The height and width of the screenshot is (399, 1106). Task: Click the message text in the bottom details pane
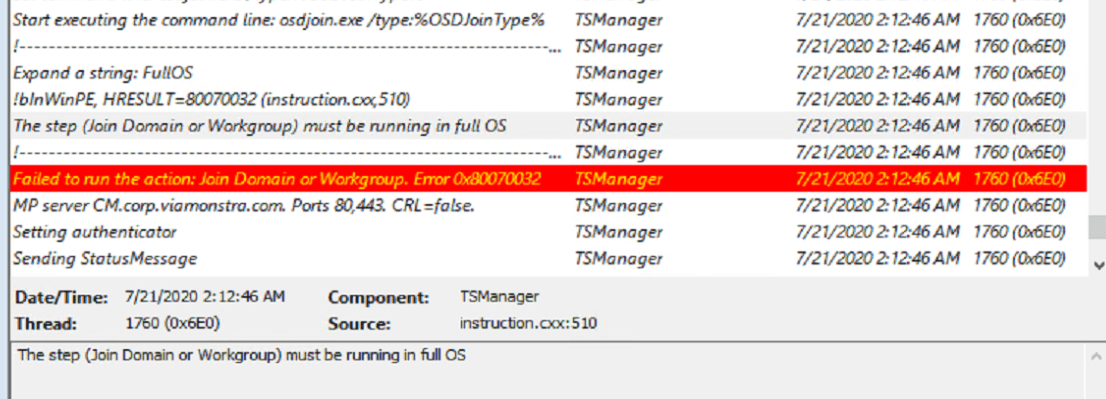(x=241, y=355)
